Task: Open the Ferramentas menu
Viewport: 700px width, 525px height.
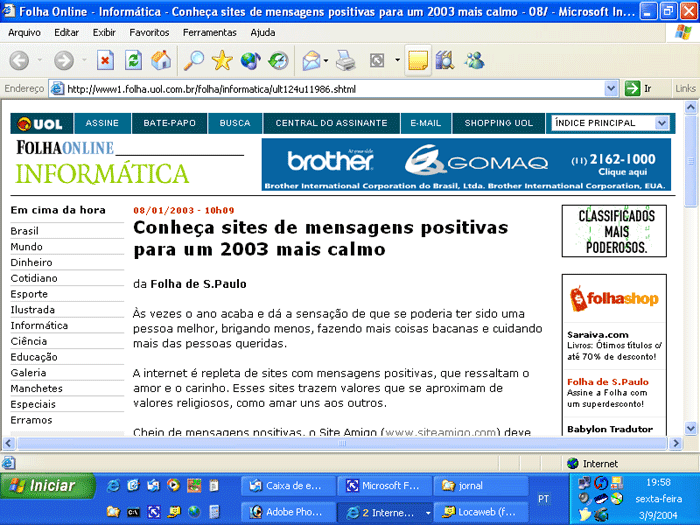Action: [209, 33]
